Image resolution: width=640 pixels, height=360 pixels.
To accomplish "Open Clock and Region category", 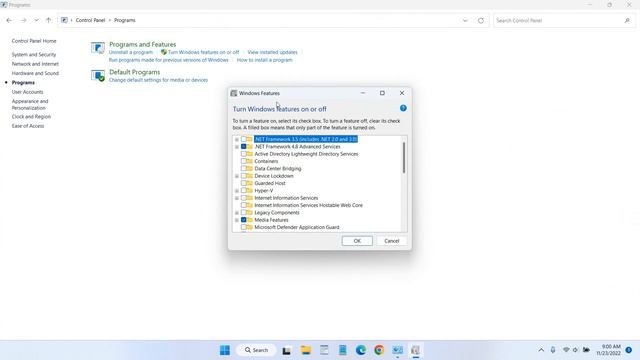I will click(x=31, y=117).
